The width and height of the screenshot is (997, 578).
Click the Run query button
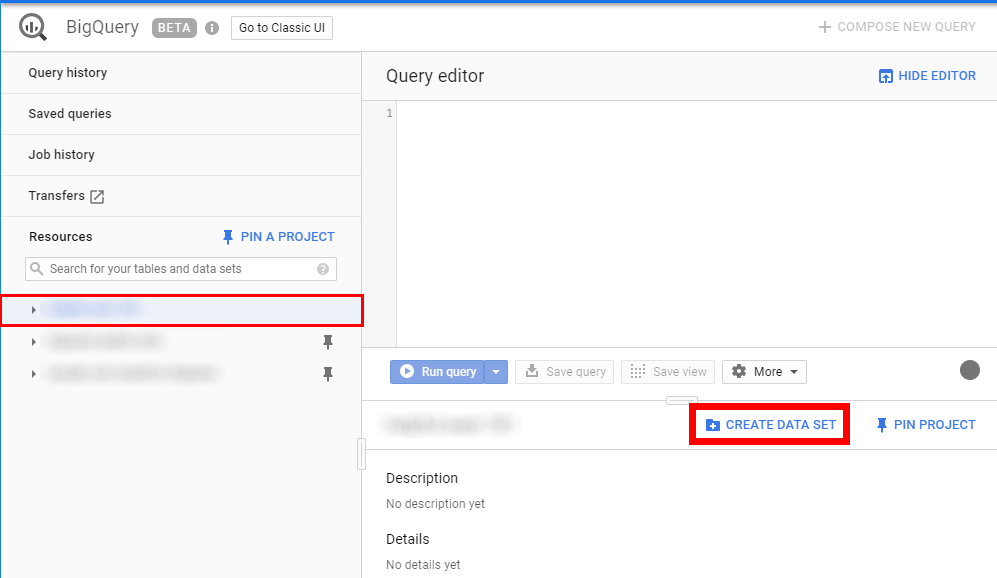[x=437, y=371]
